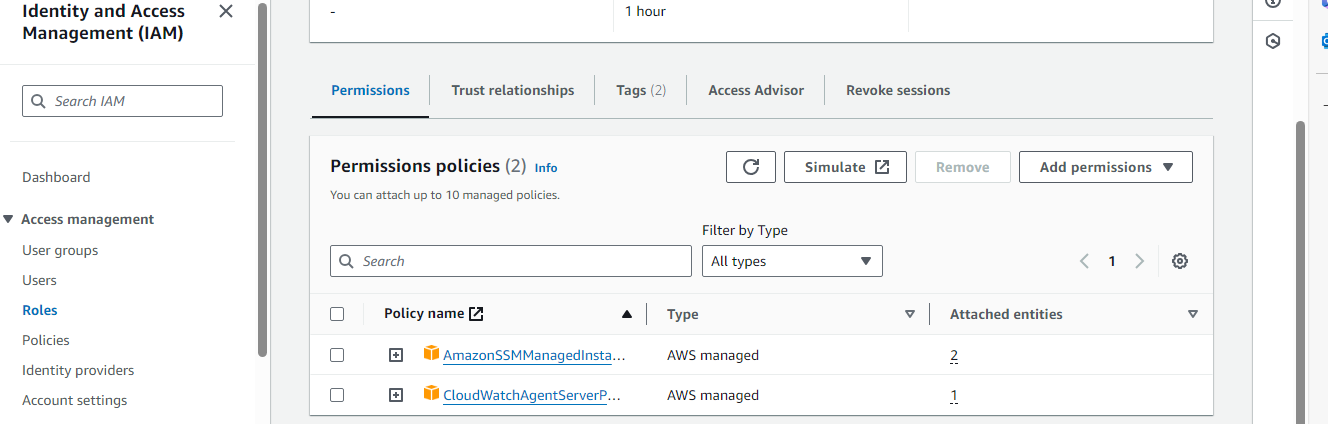1328x424 pixels.
Task: Click the '1 hour' session duration value
Action: pyautogui.click(x=645, y=12)
